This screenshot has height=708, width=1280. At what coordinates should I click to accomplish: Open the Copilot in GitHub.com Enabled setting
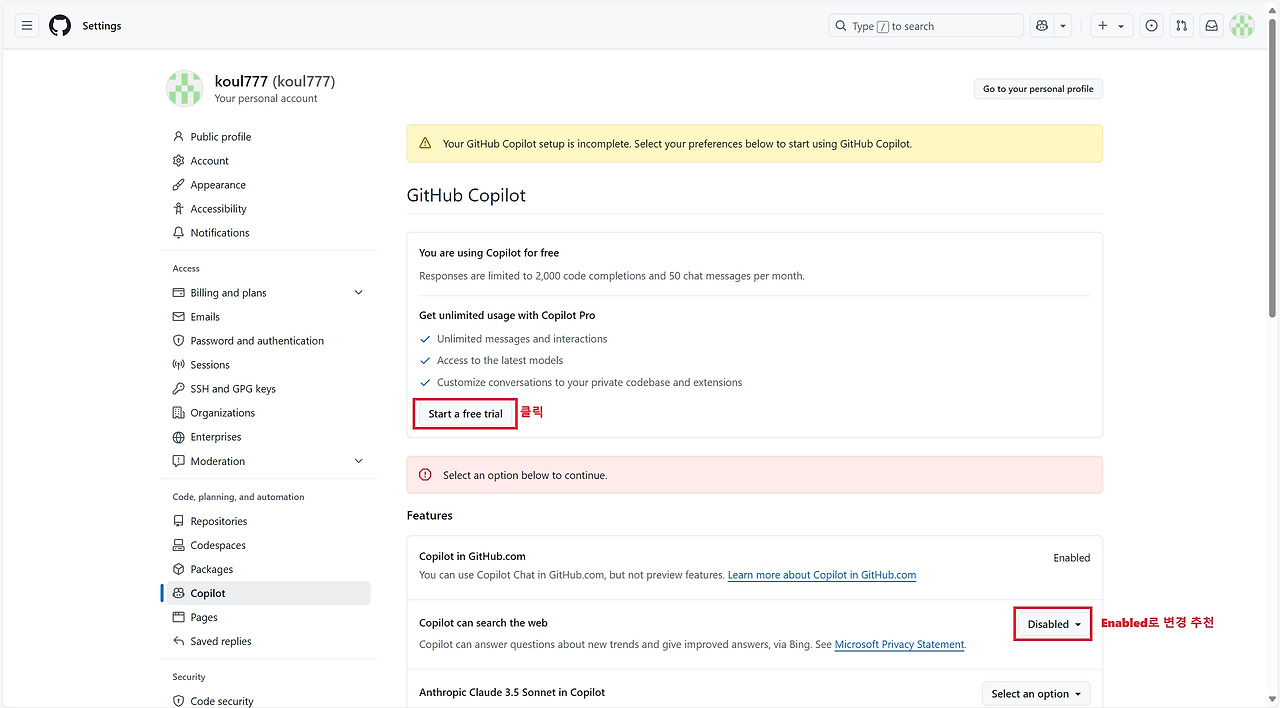pyautogui.click(x=1071, y=557)
